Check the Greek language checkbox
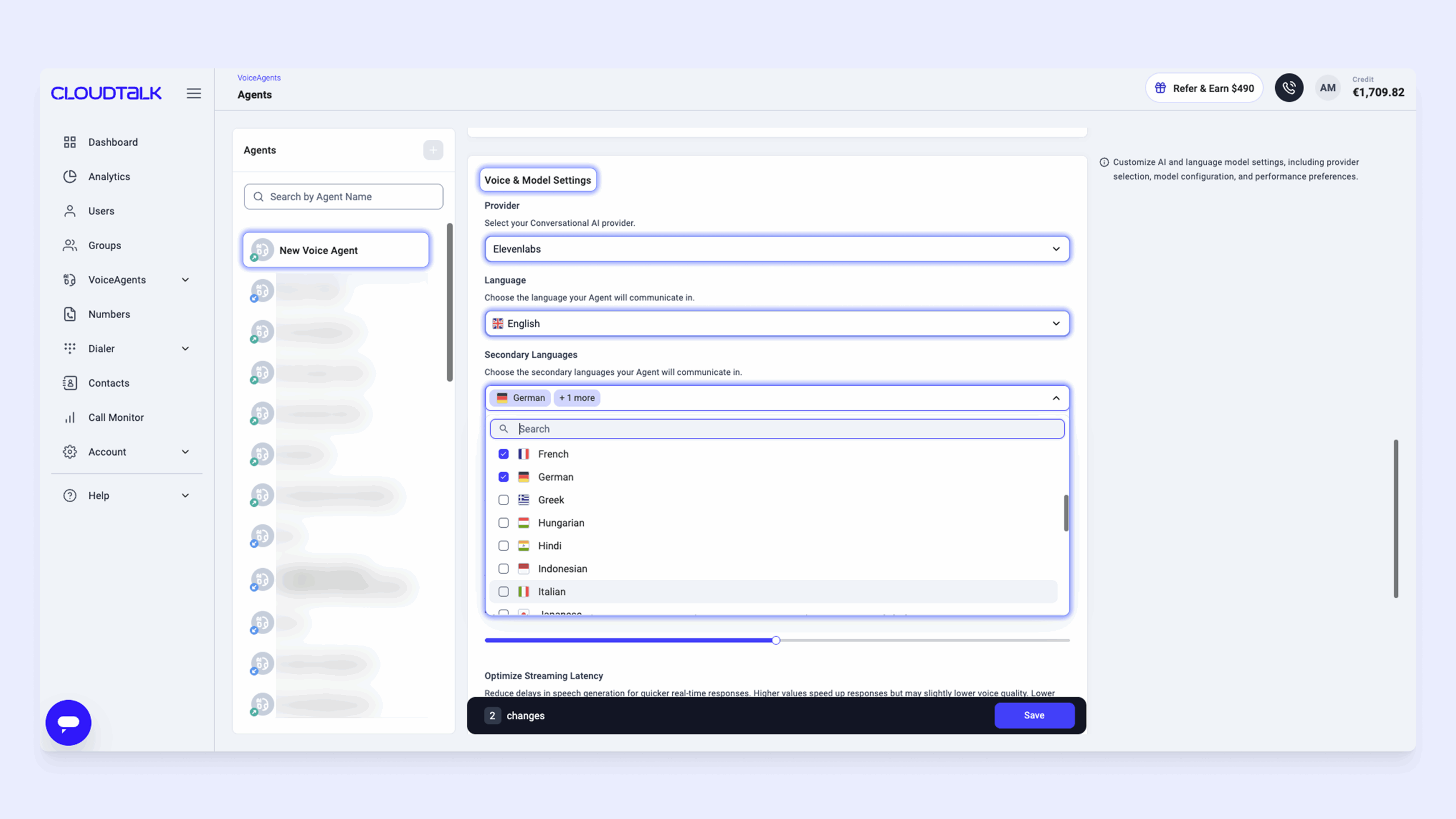Image resolution: width=1456 pixels, height=819 pixels. tap(503, 500)
